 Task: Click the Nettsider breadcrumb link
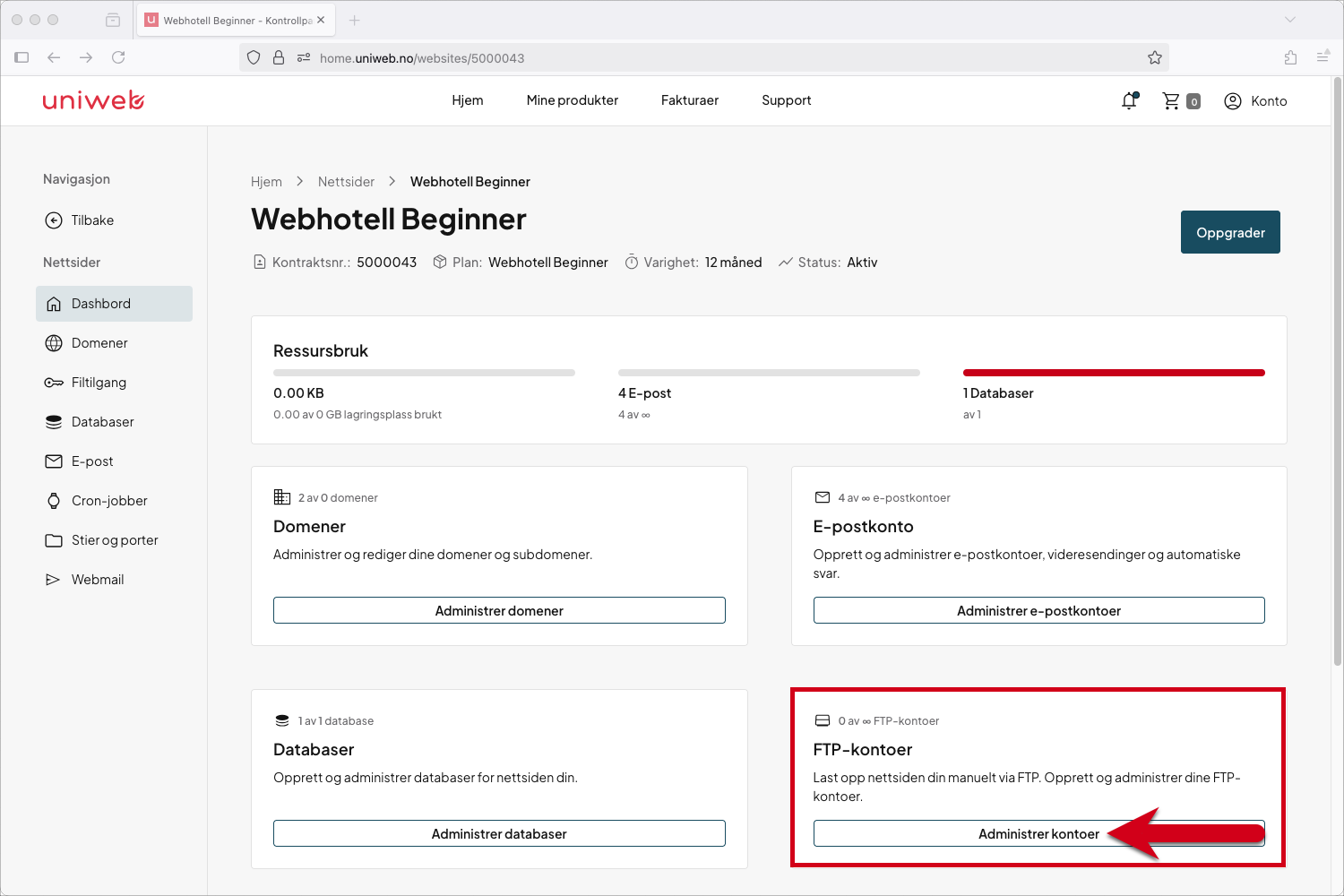pos(346,182)
